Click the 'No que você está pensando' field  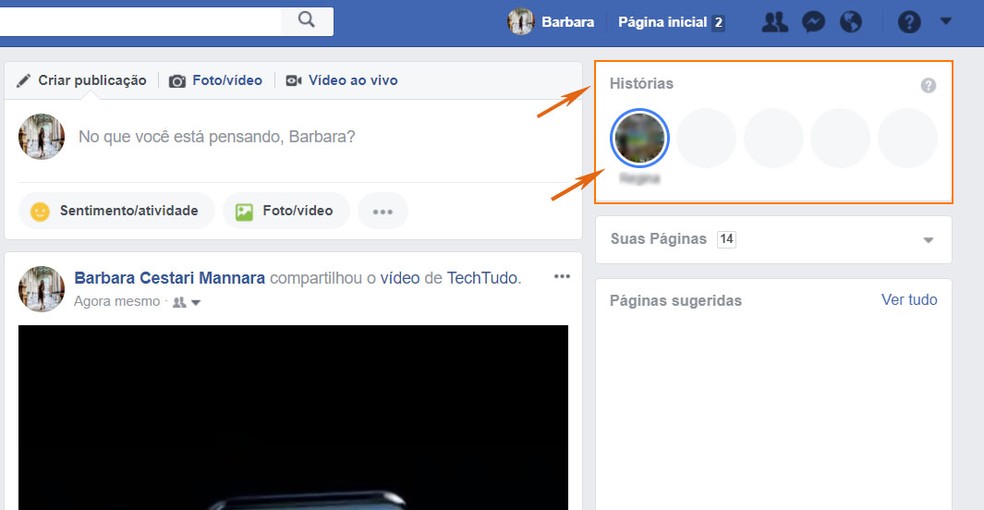217,137
